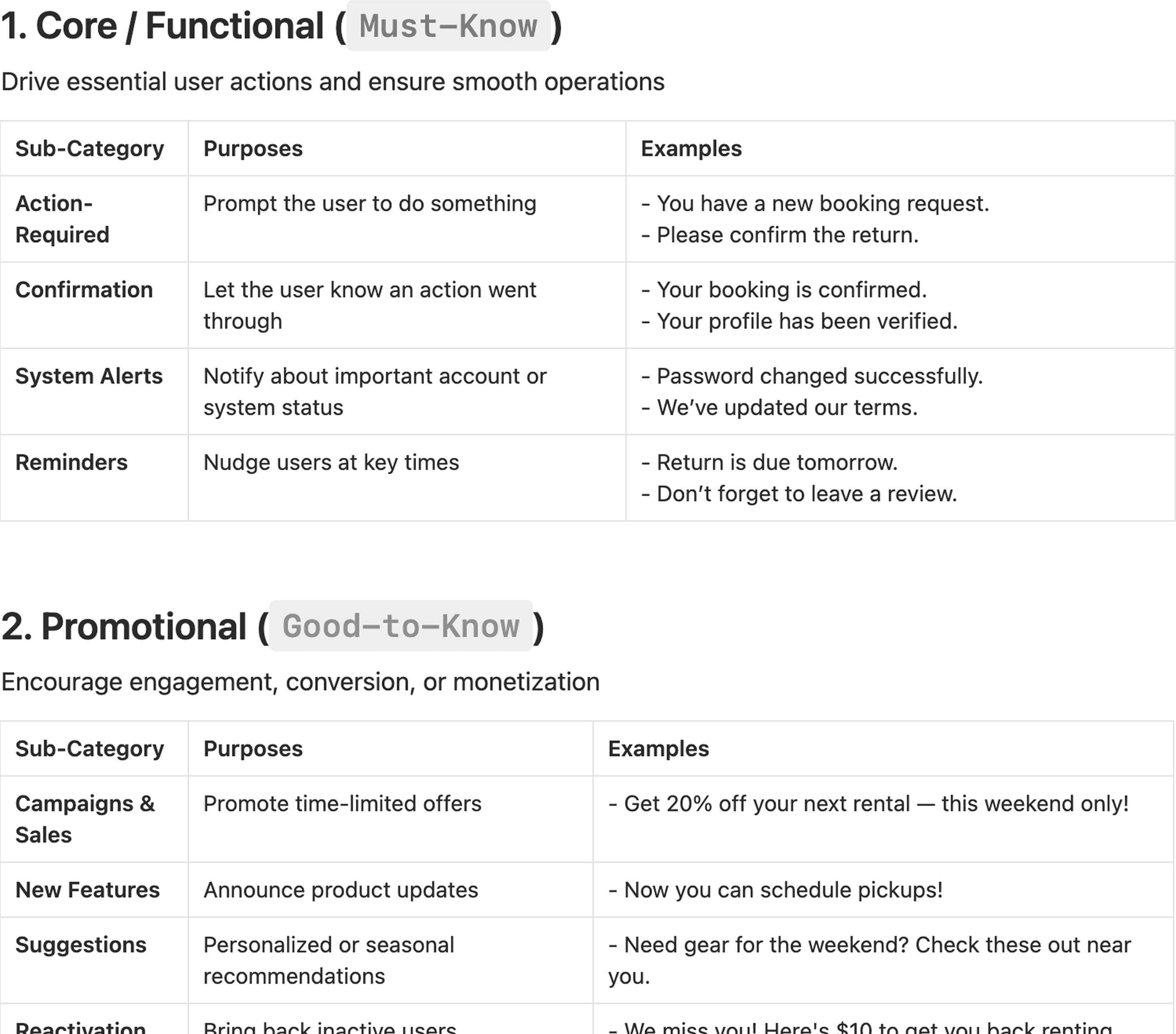Image resolution: width=1176 pixels, height=1034 pixels.
Task: Click the "2. Promotional" heading text
Action: click(x=124, y=626)
